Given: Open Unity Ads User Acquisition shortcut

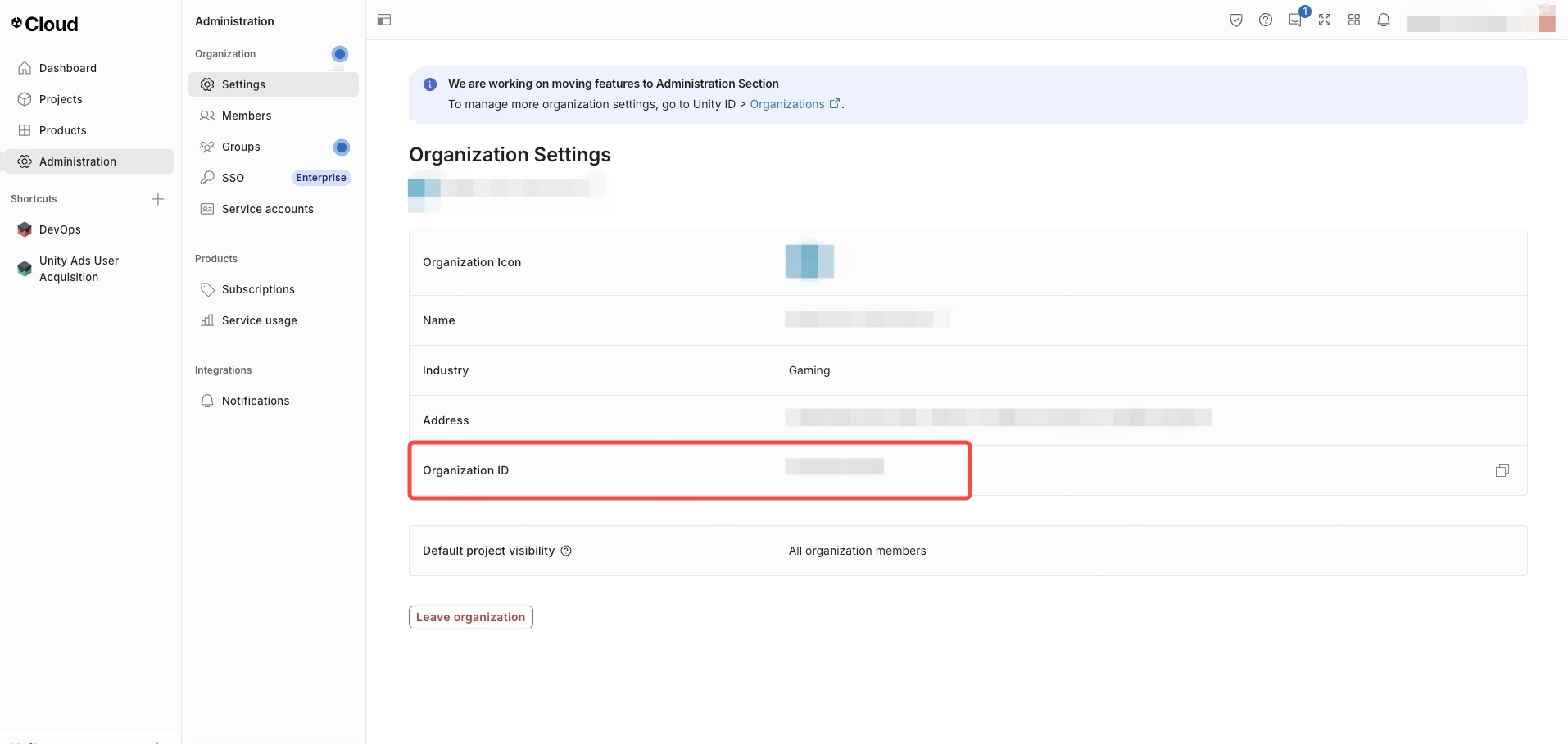Looking at the screenshot, I should (79, 269).
